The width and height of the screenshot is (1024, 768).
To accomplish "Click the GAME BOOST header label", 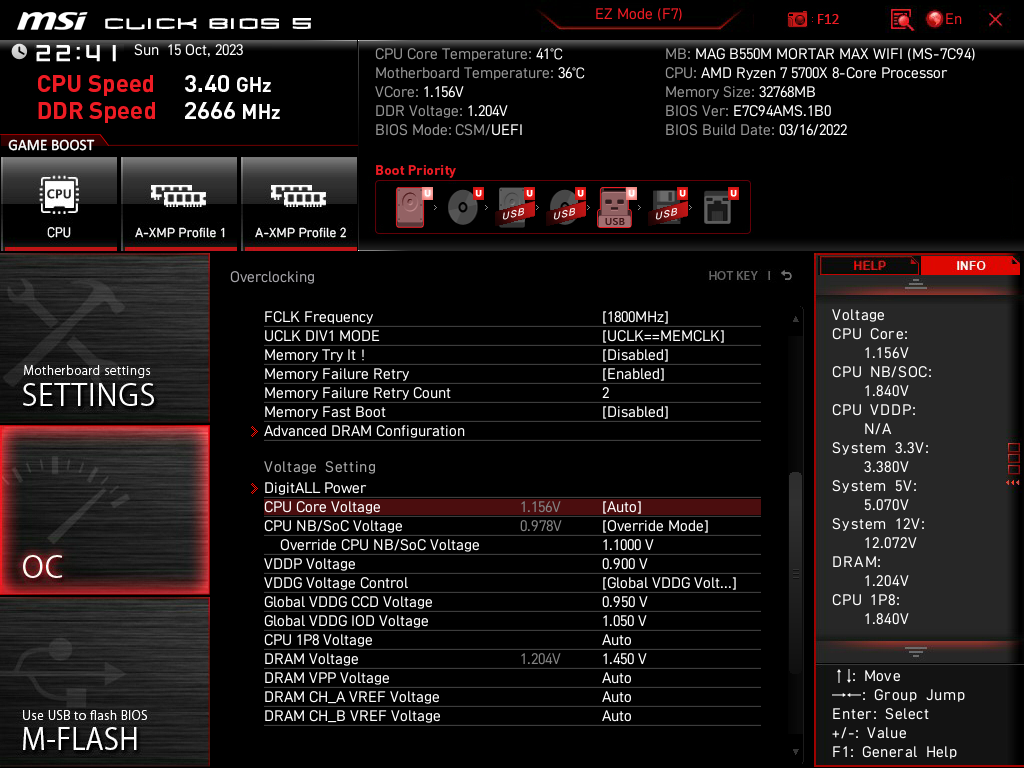I will pos(51,144).
